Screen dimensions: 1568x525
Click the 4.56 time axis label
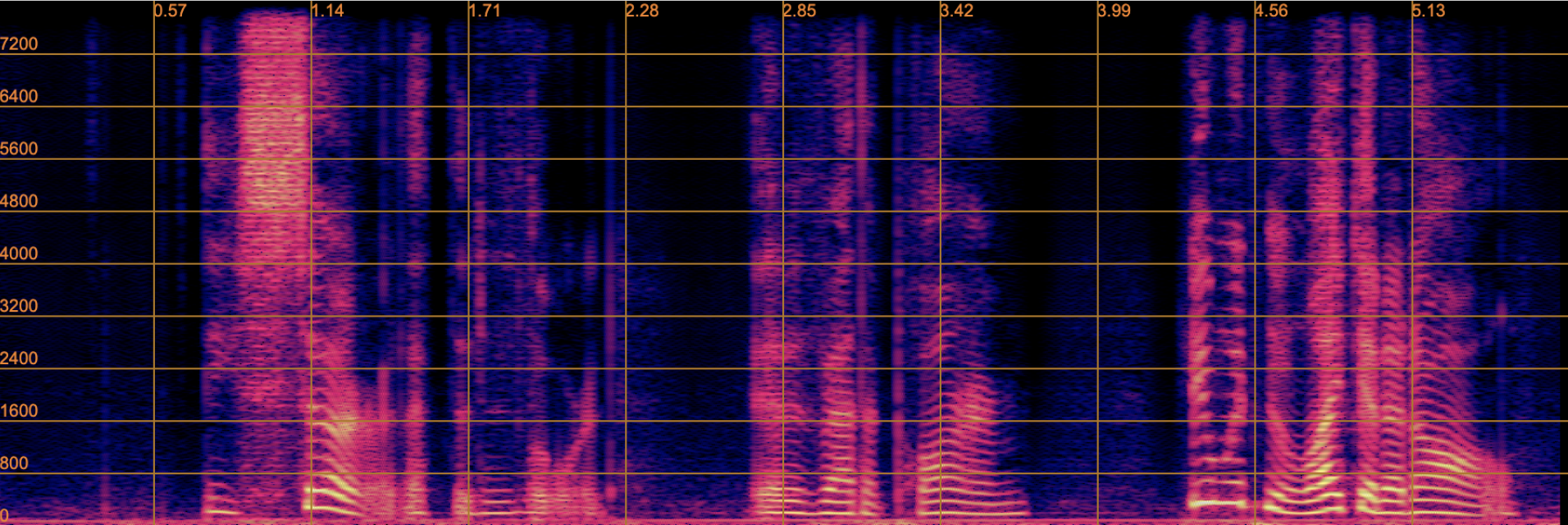[x=1272, y=11]
